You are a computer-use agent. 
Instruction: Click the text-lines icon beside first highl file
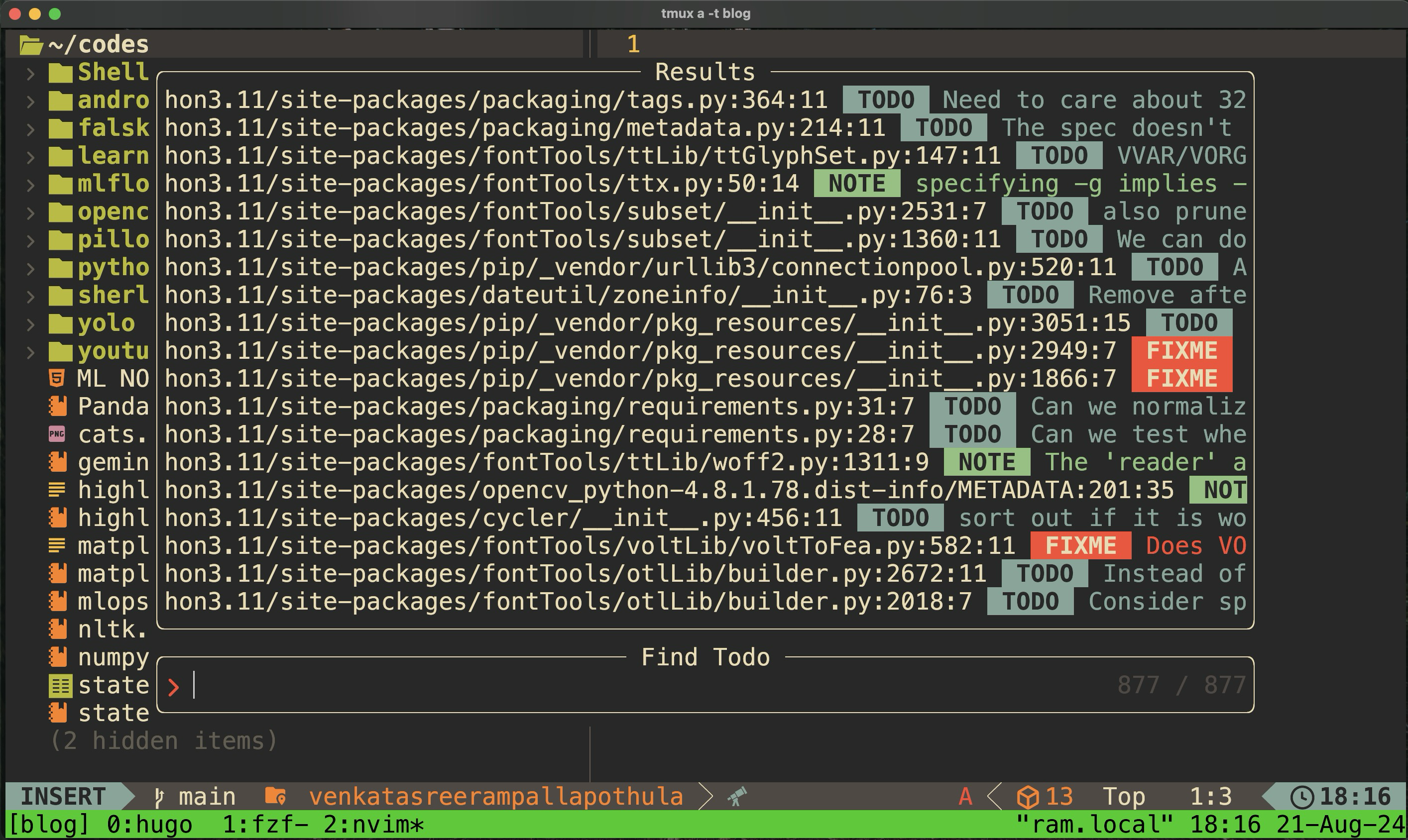[x=57, y=490]
